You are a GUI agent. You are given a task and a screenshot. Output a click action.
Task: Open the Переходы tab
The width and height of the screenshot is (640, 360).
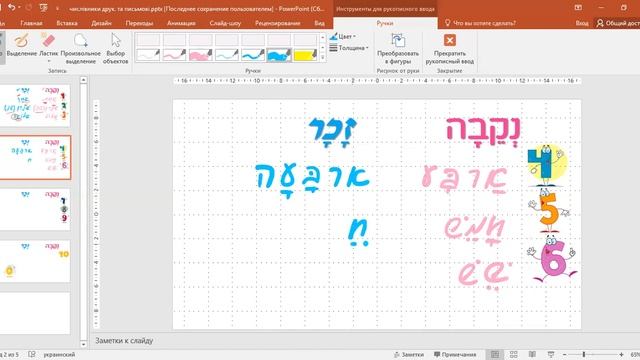click(139, 23)
